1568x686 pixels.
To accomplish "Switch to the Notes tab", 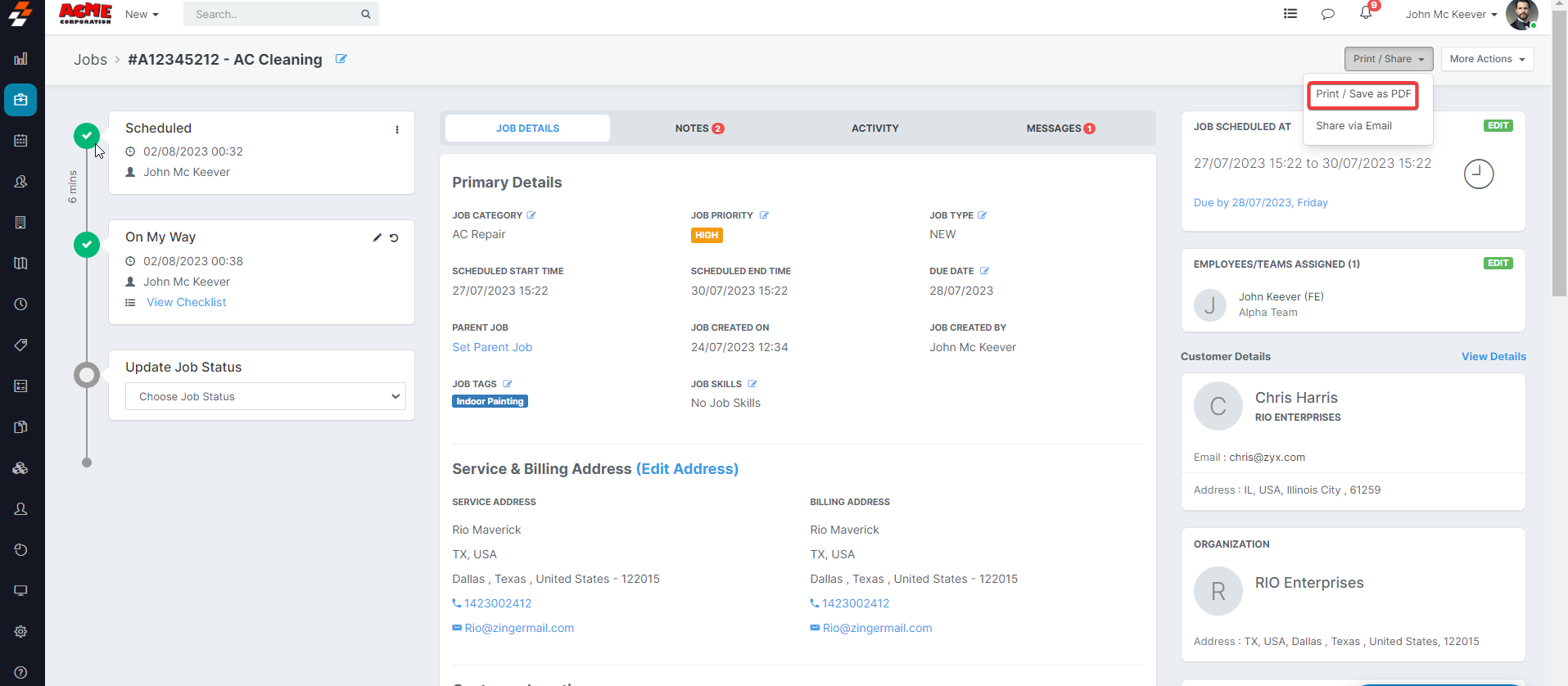I will point(698,129).
